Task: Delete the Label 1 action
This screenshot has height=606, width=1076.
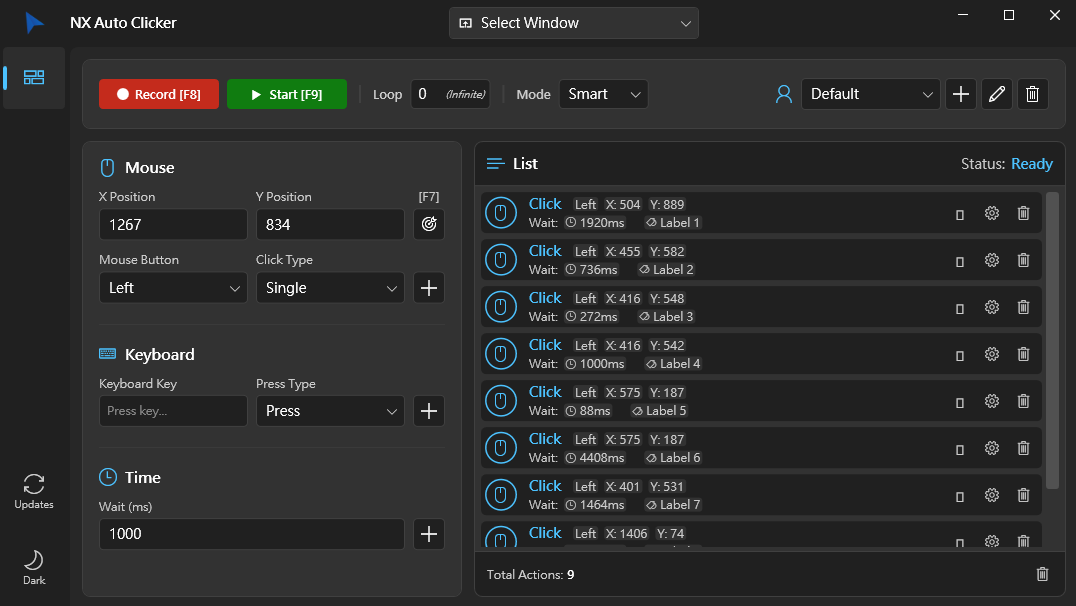Action: tap(1023, 213)
